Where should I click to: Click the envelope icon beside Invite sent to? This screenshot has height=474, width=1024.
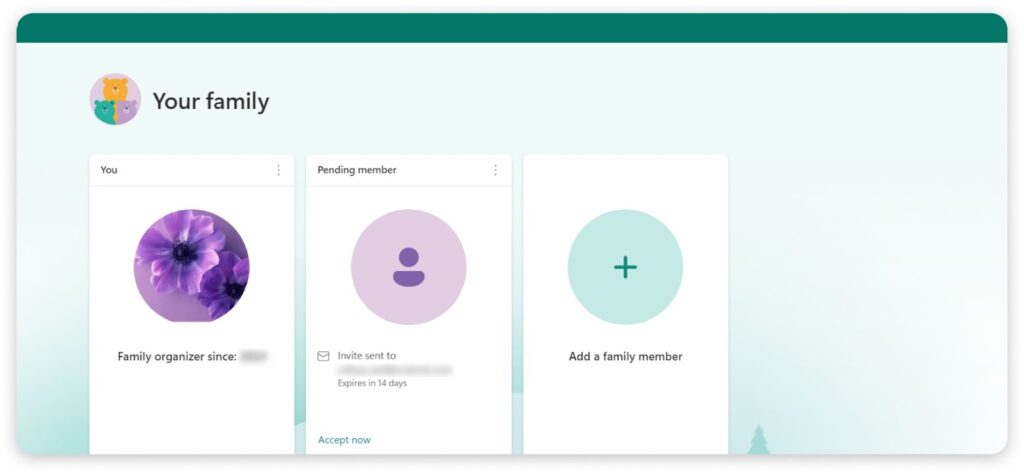pos(323,356)
